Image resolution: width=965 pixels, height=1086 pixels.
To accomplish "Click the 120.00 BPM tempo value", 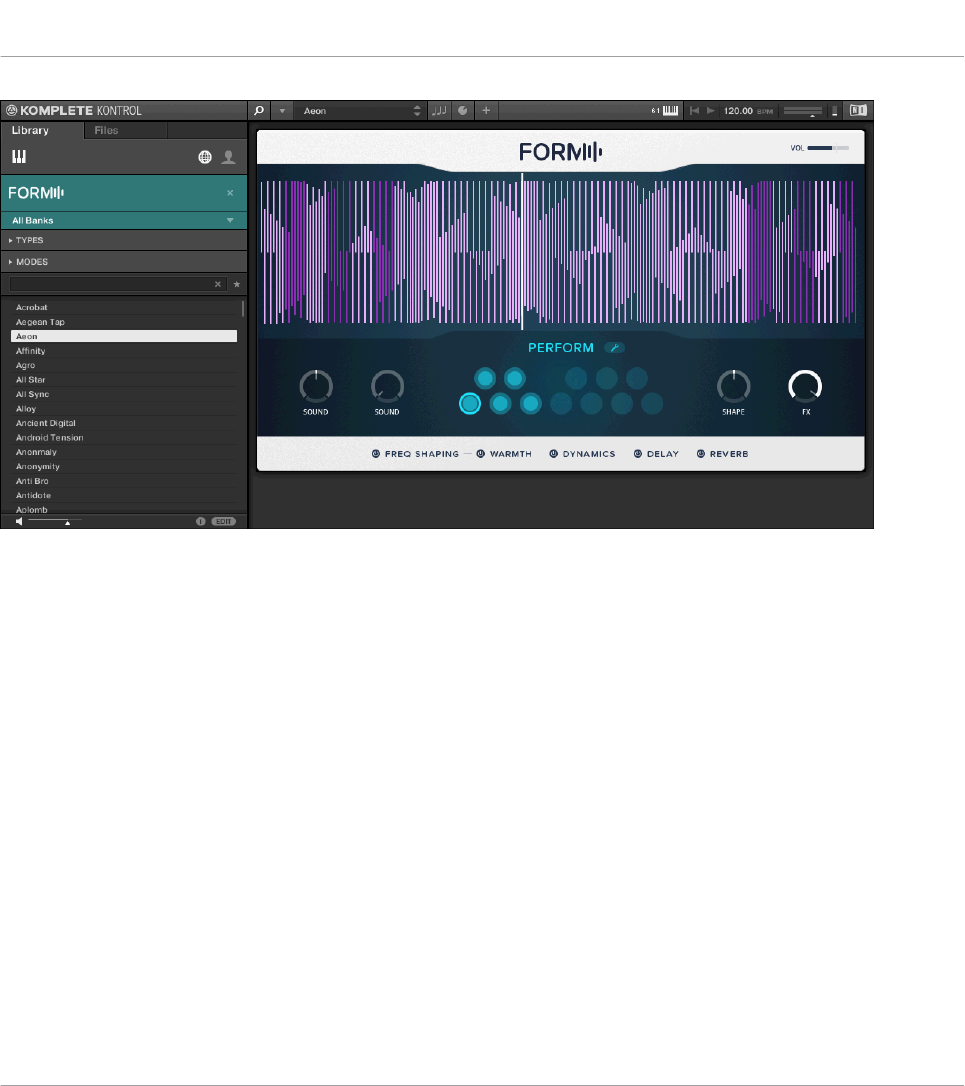I will [738, 111].
